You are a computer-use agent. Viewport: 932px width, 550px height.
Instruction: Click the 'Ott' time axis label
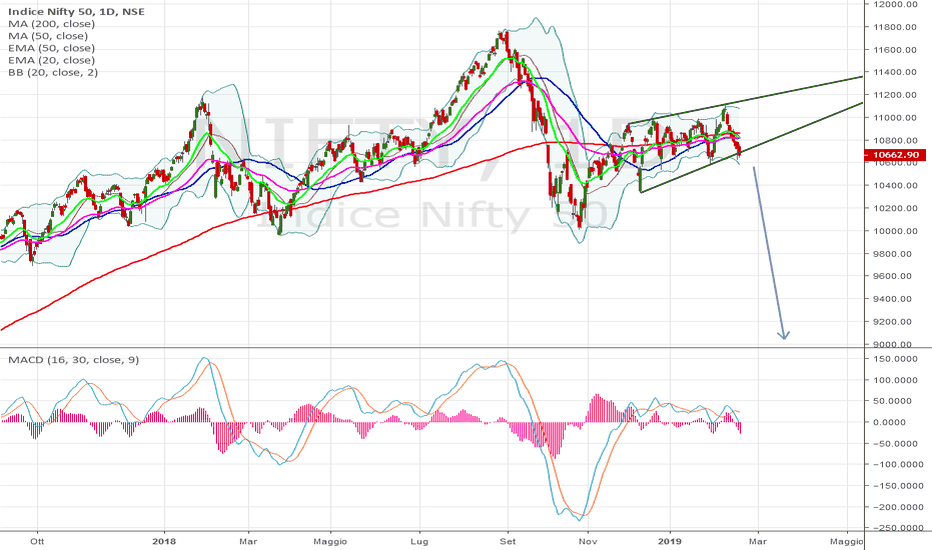tap(37, 542)
